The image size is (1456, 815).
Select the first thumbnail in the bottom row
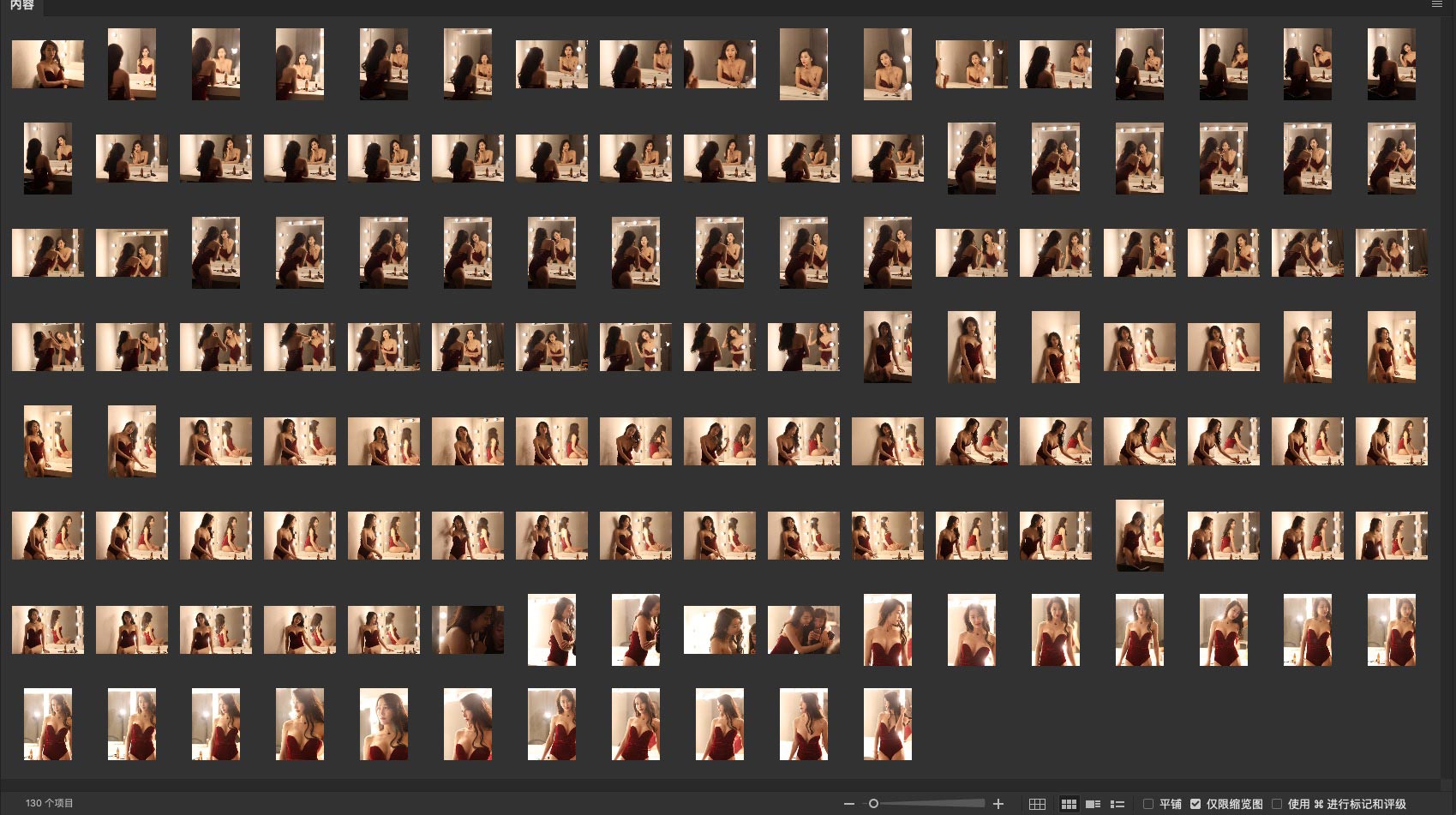(x=48, y=724)
